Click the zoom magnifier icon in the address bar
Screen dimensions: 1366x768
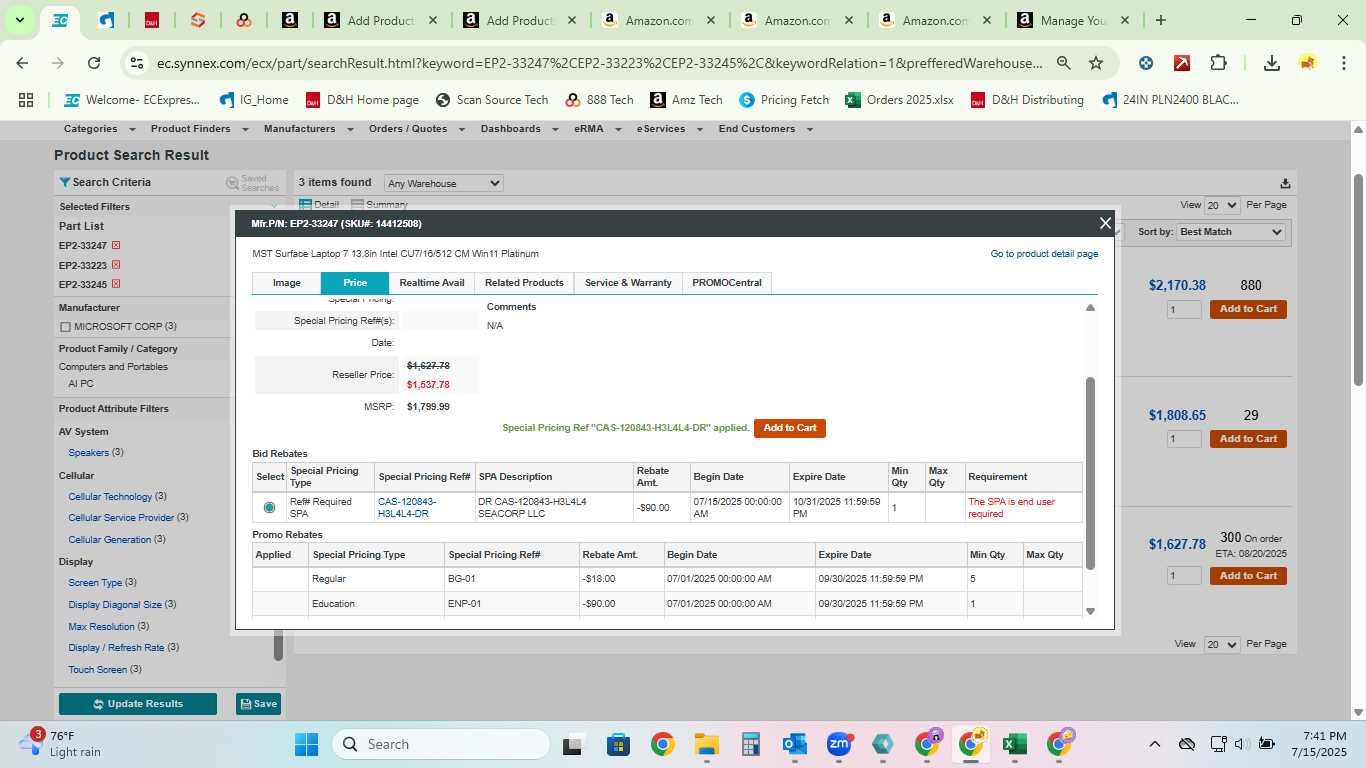click(1063, 63)
